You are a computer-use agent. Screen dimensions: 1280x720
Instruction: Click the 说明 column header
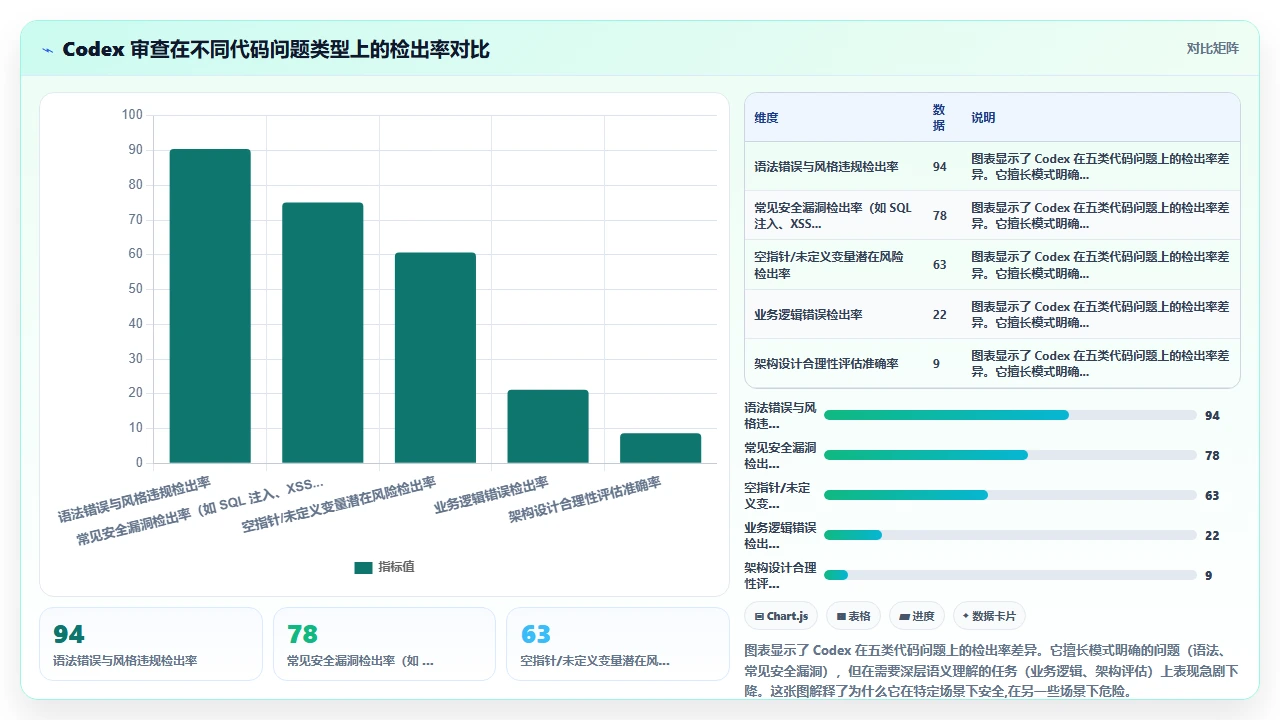click(x=983, y=118)
